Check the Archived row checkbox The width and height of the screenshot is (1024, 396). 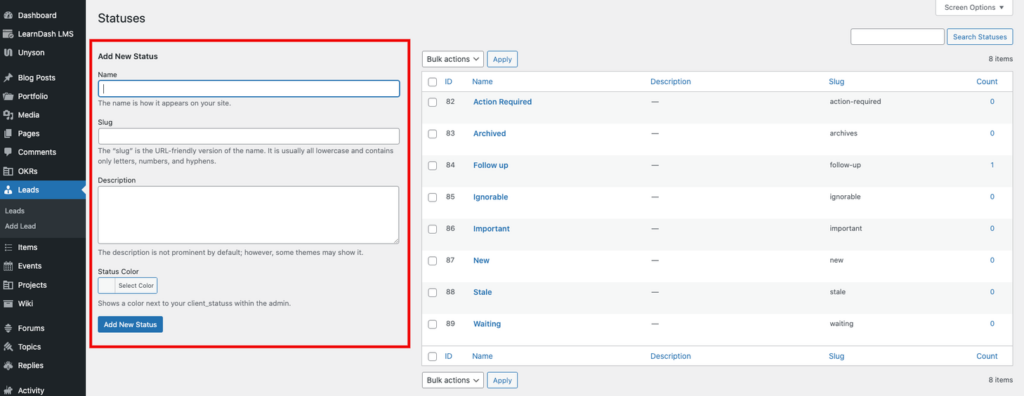click(432, 134)
